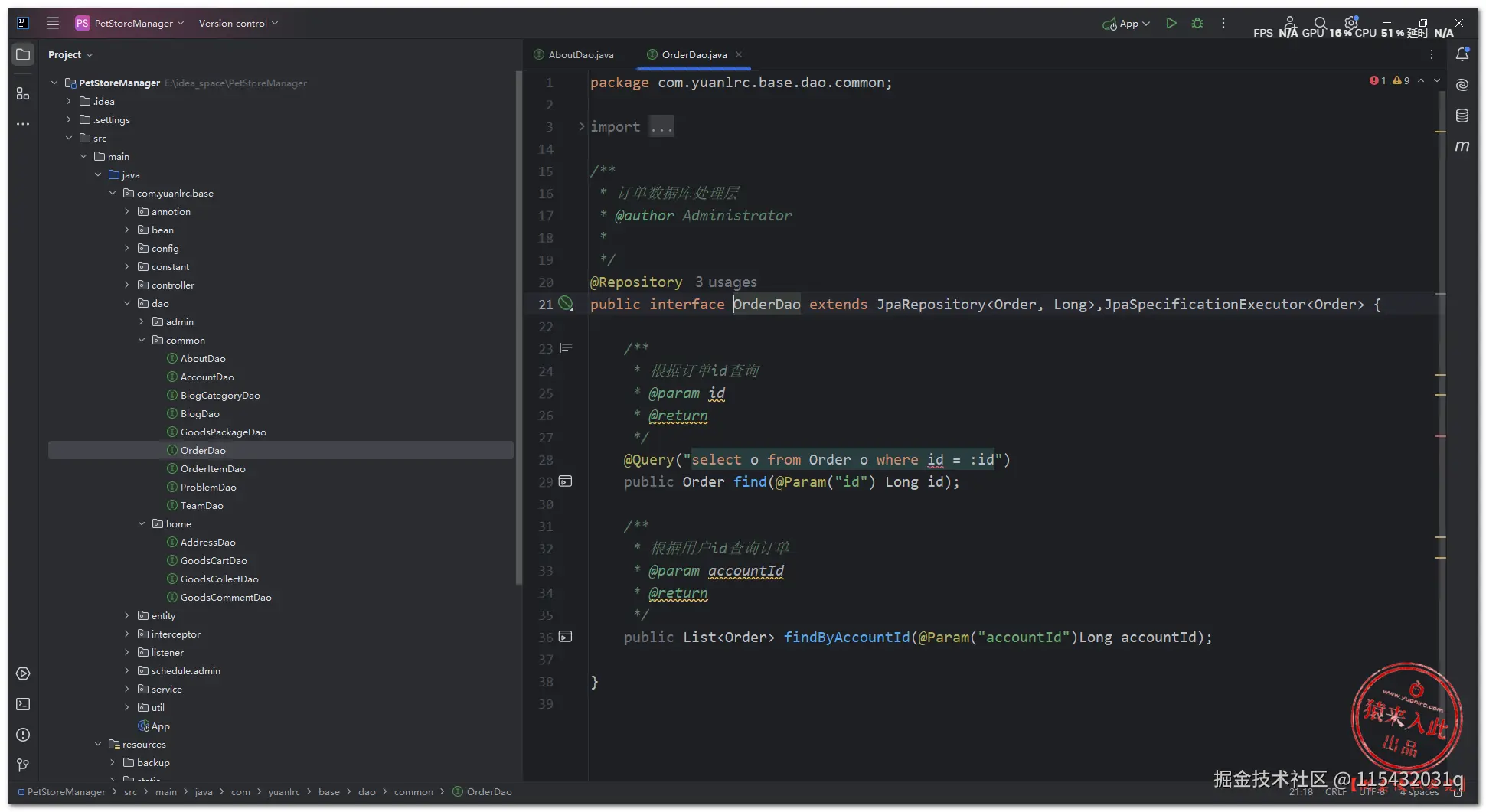The image size is (1486, 812).
Task: Open more run actions menu
Action: (x=1223, y=23)
